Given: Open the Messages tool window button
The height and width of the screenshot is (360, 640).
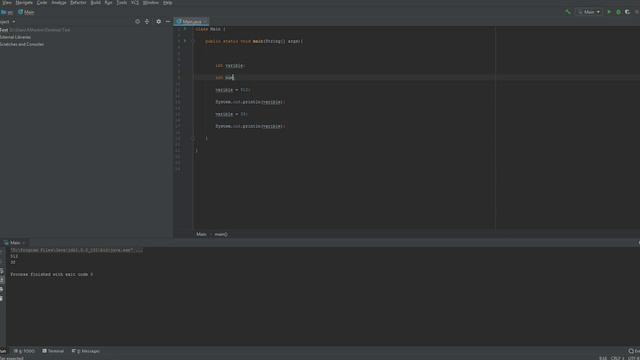Looking at the screenshot, I should pyautogui.click(x=86, y=351).
